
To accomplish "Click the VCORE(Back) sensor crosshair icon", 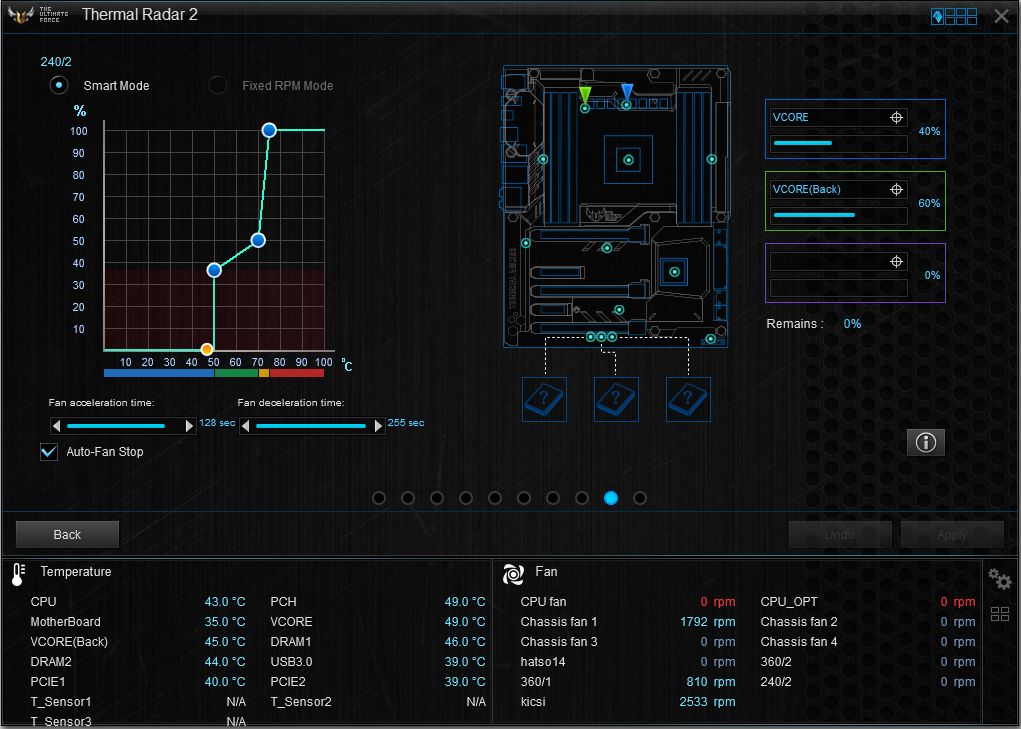I will (896, 189).
